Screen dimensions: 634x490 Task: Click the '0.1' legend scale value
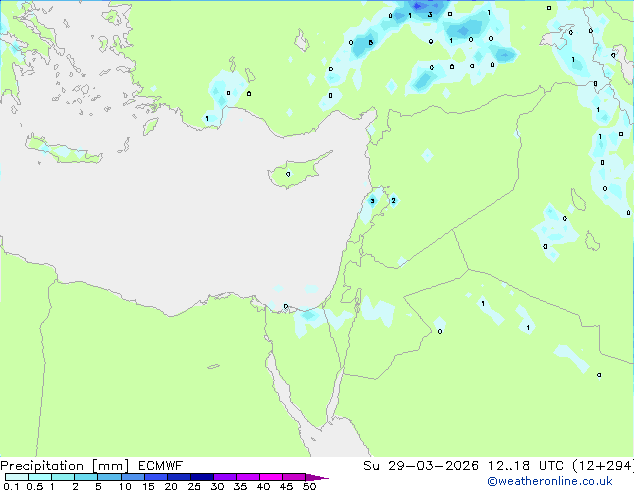tap(11, 486)
